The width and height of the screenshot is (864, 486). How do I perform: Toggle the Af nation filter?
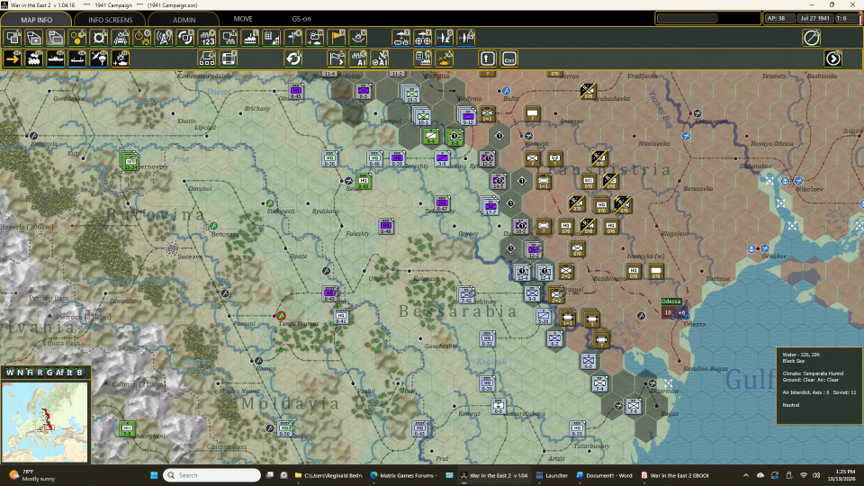(x=60, y=372)
